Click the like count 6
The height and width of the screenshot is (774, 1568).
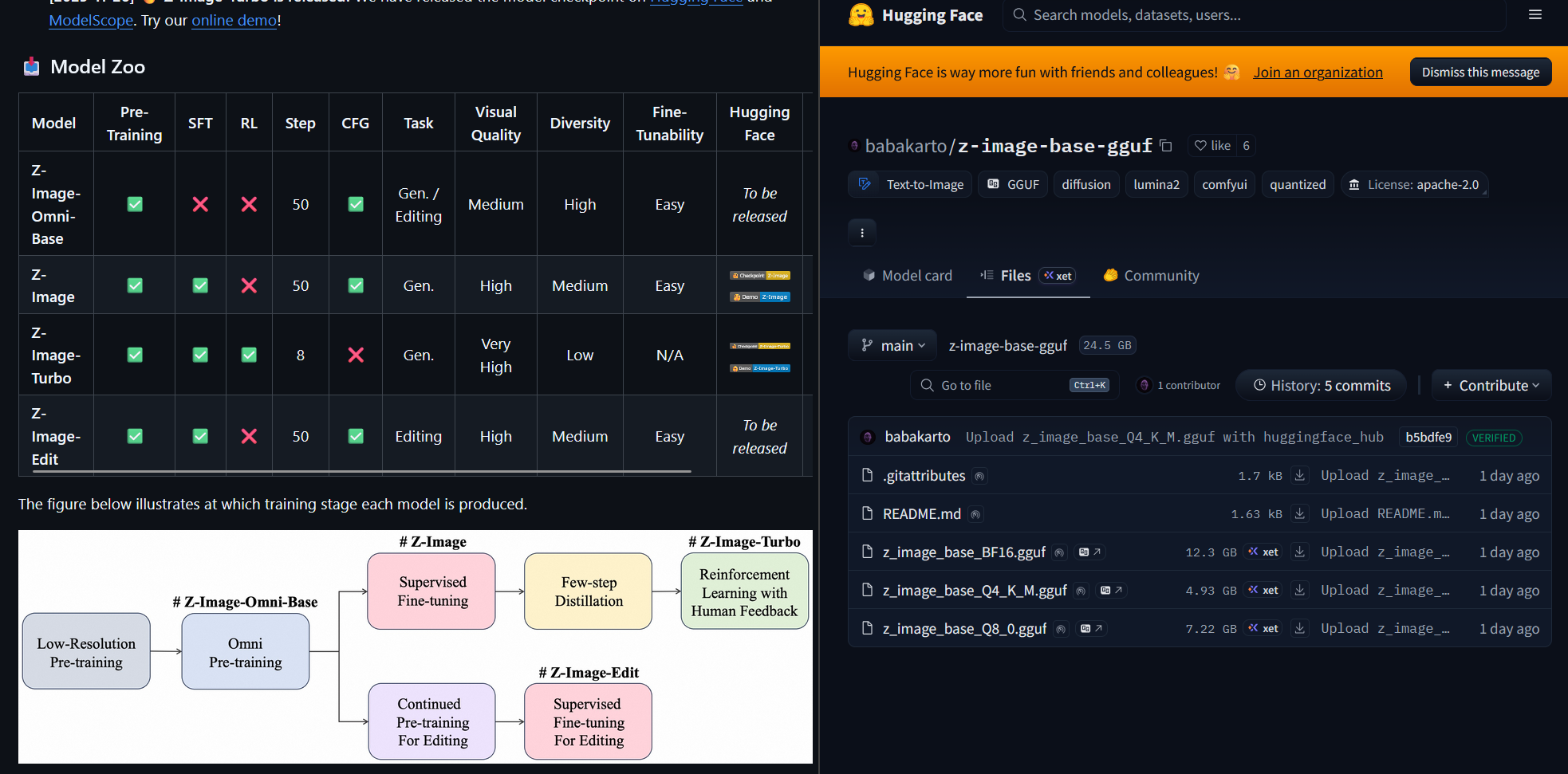pos(1246,145)
